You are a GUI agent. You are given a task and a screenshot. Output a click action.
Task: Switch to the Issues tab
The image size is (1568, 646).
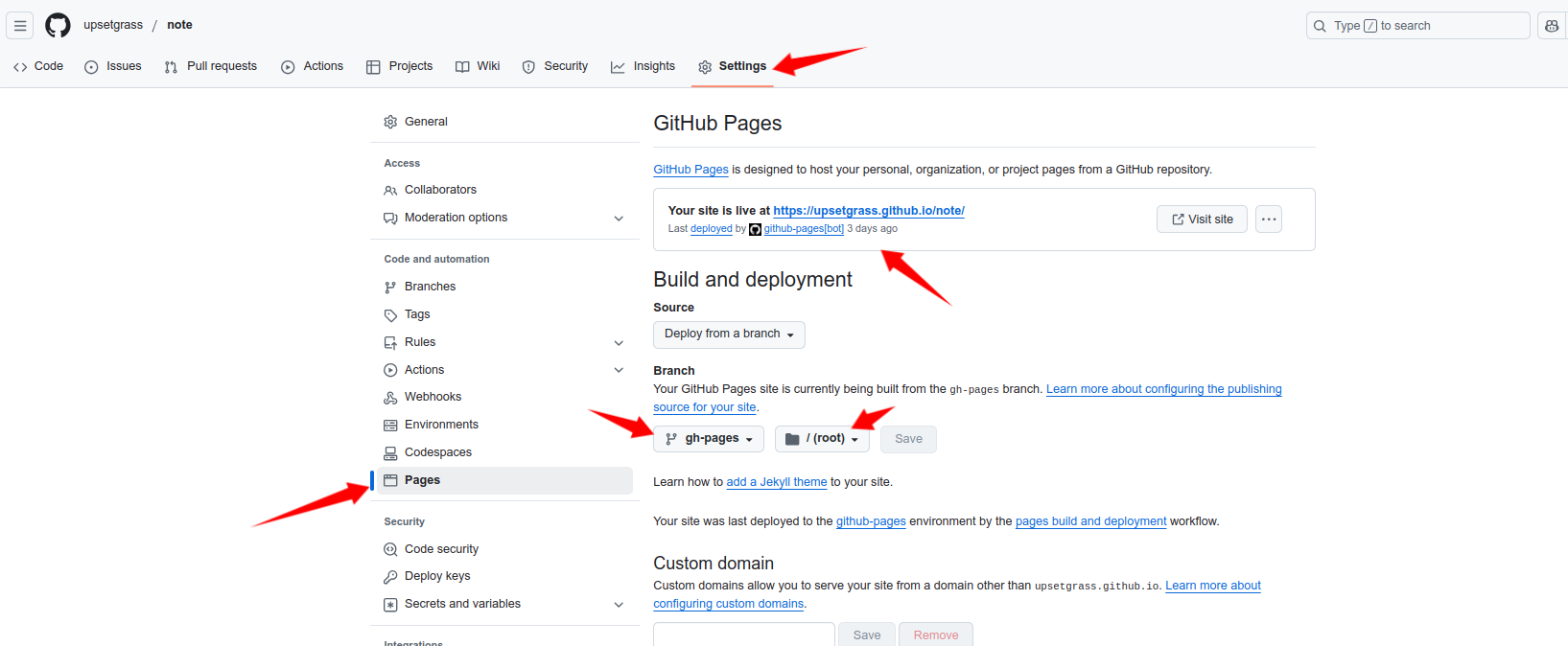(113, 66)
